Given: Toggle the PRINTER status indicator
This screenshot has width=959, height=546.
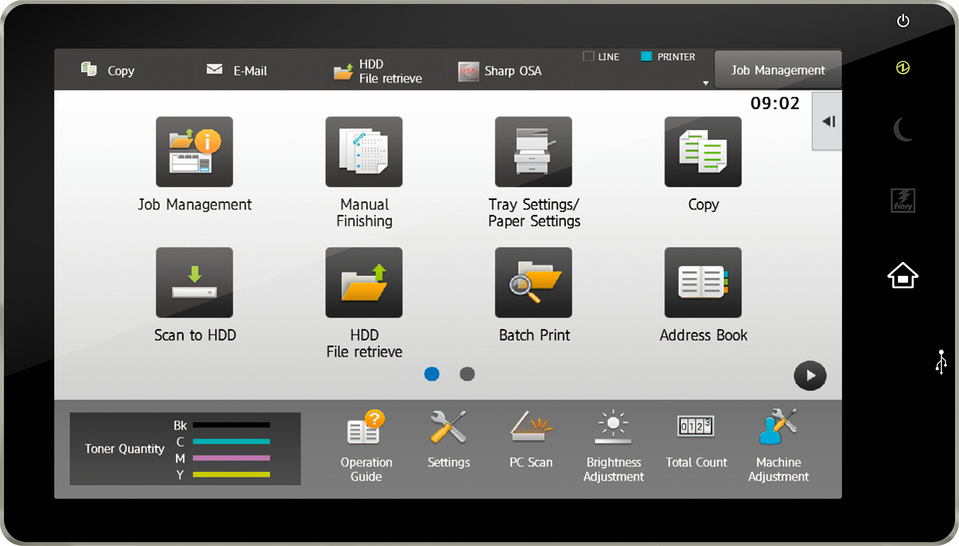Looking at the screenshot, I should [x=667, y=57].
